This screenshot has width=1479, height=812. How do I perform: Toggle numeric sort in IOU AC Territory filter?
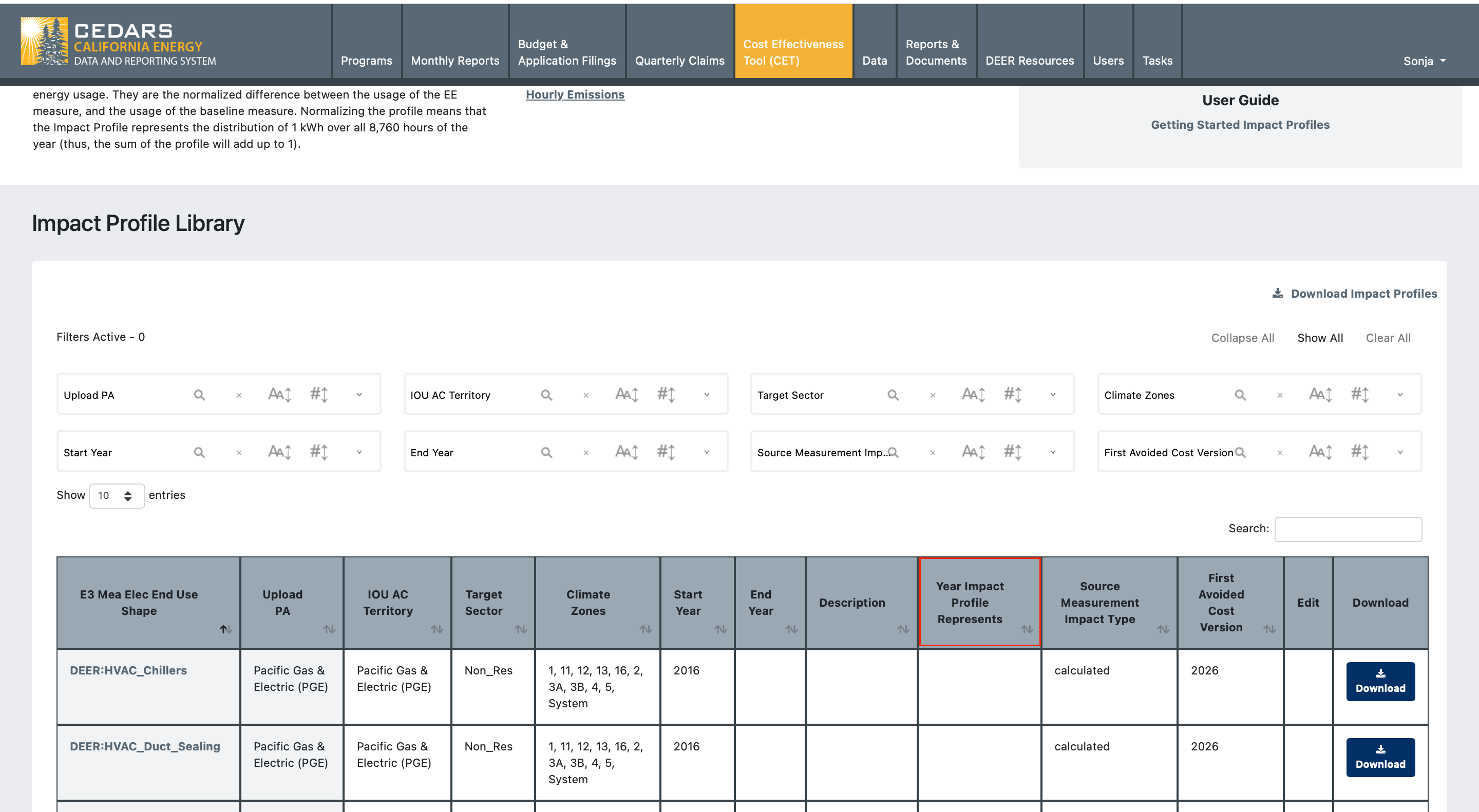[666, 395]
